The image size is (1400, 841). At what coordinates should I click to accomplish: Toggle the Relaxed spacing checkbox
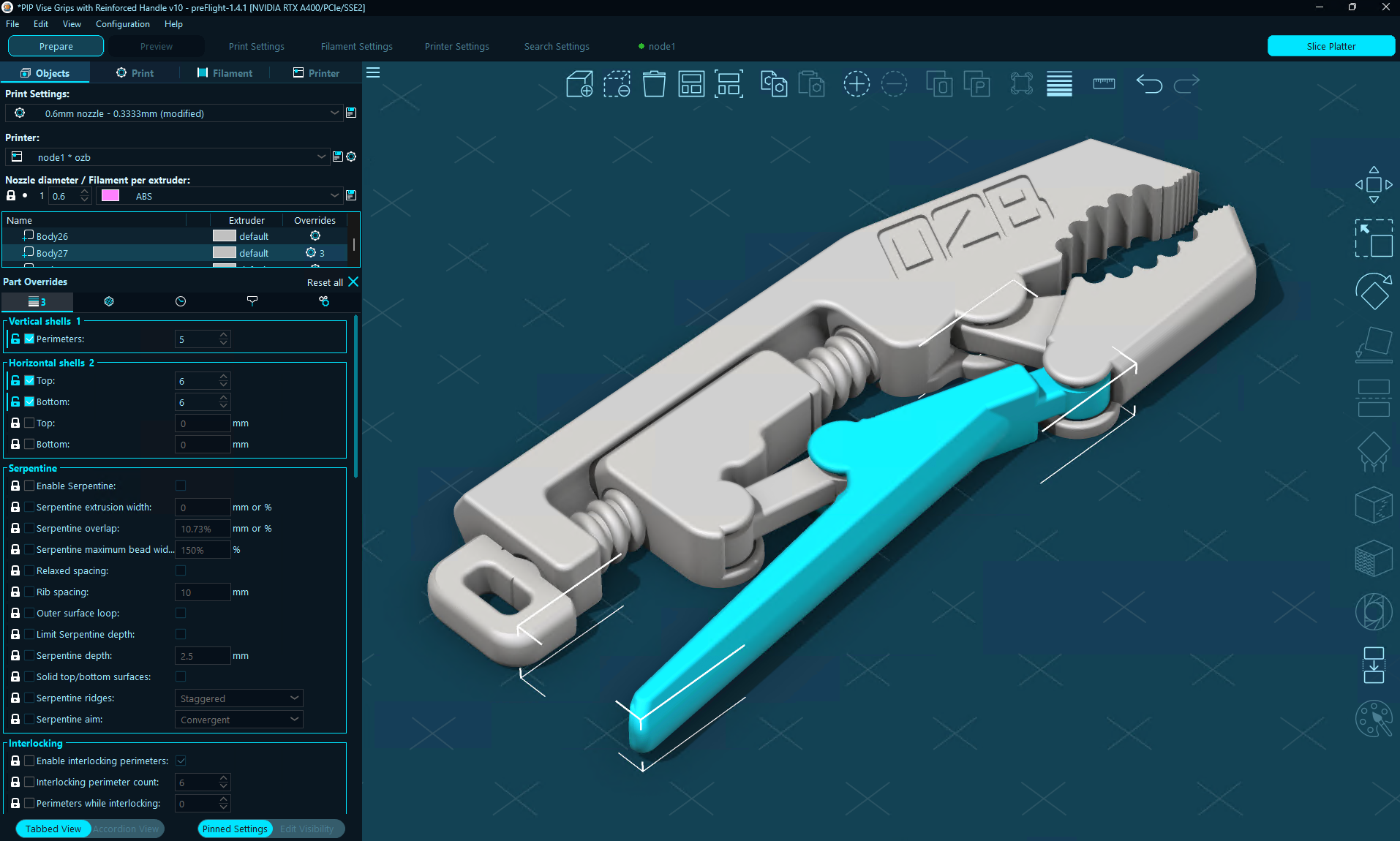[x=181, y=570]
